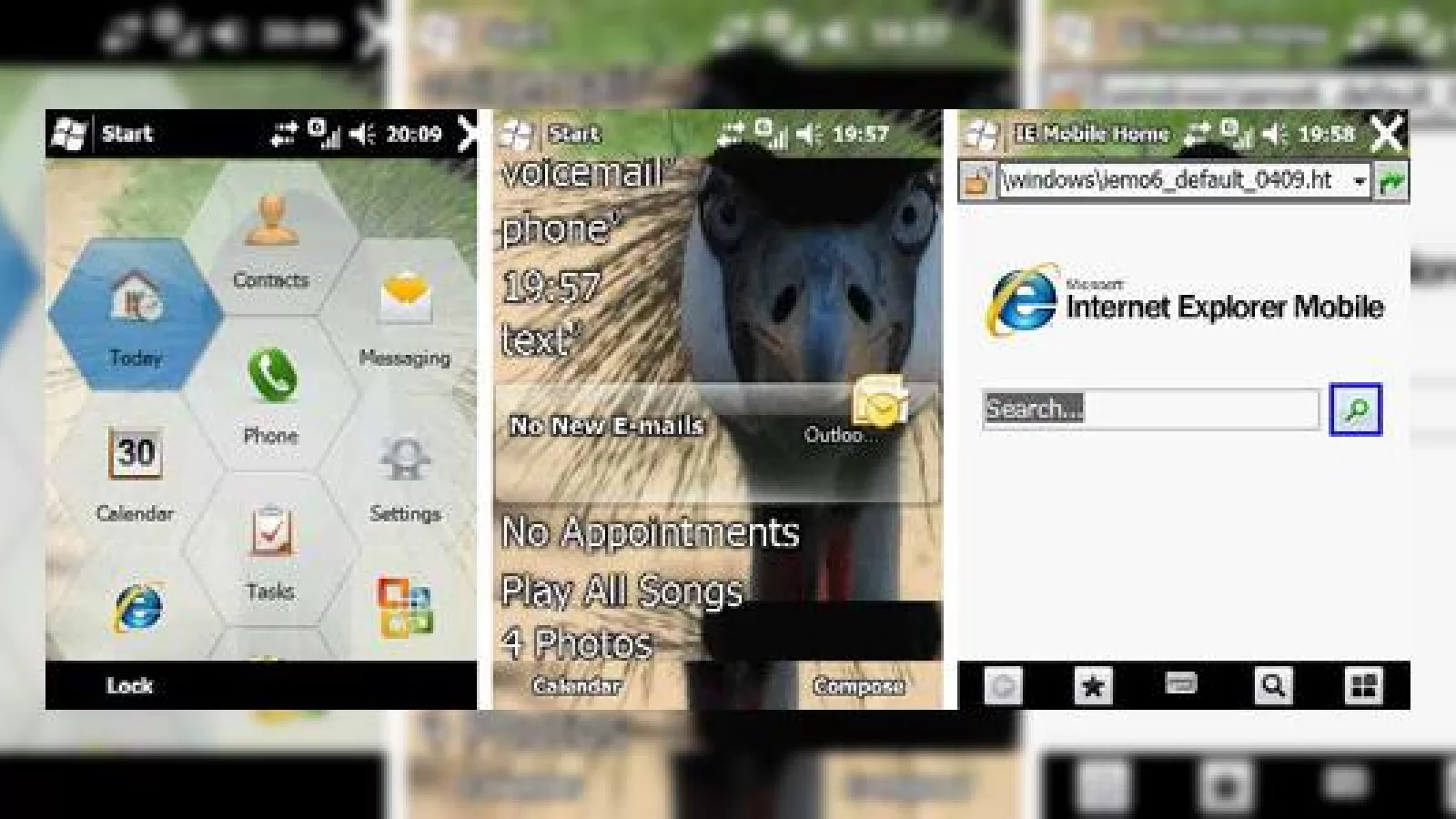Click green Go arrow beside address bar

(x=1391, y=181)
